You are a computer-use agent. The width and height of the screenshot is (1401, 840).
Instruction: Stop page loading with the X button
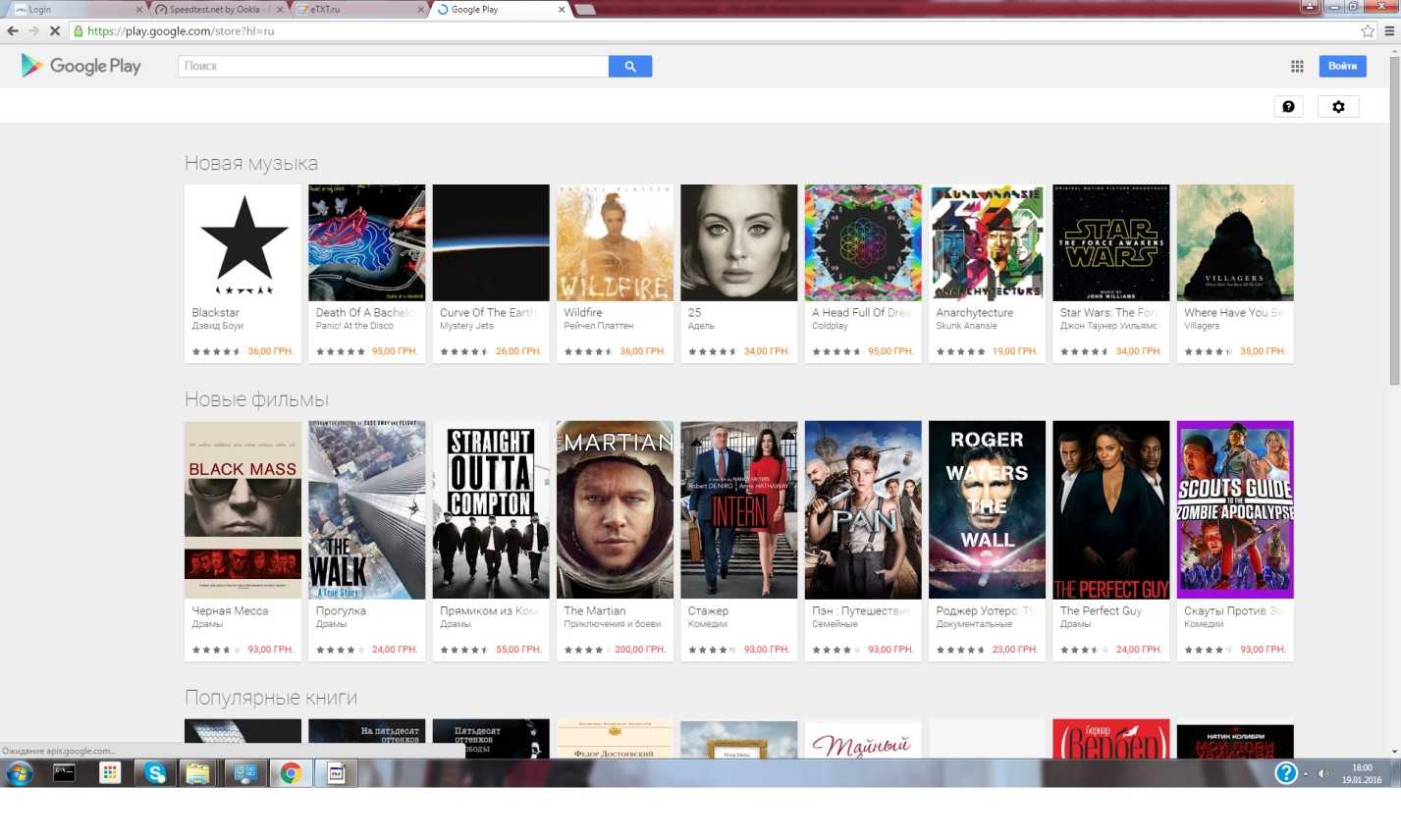coord(55,31)
